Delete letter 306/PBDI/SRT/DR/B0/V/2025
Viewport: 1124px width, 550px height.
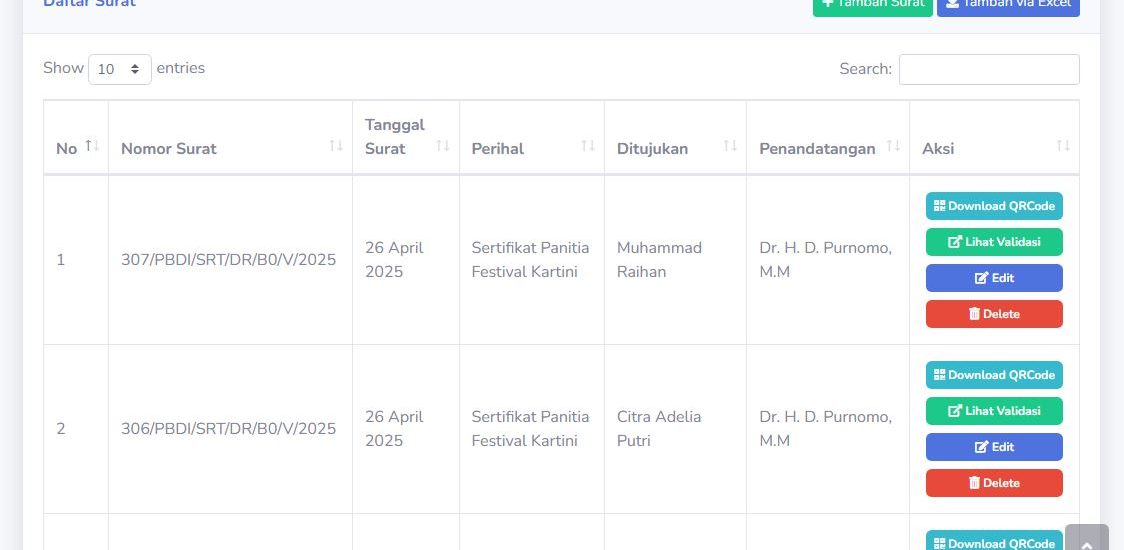994,483
